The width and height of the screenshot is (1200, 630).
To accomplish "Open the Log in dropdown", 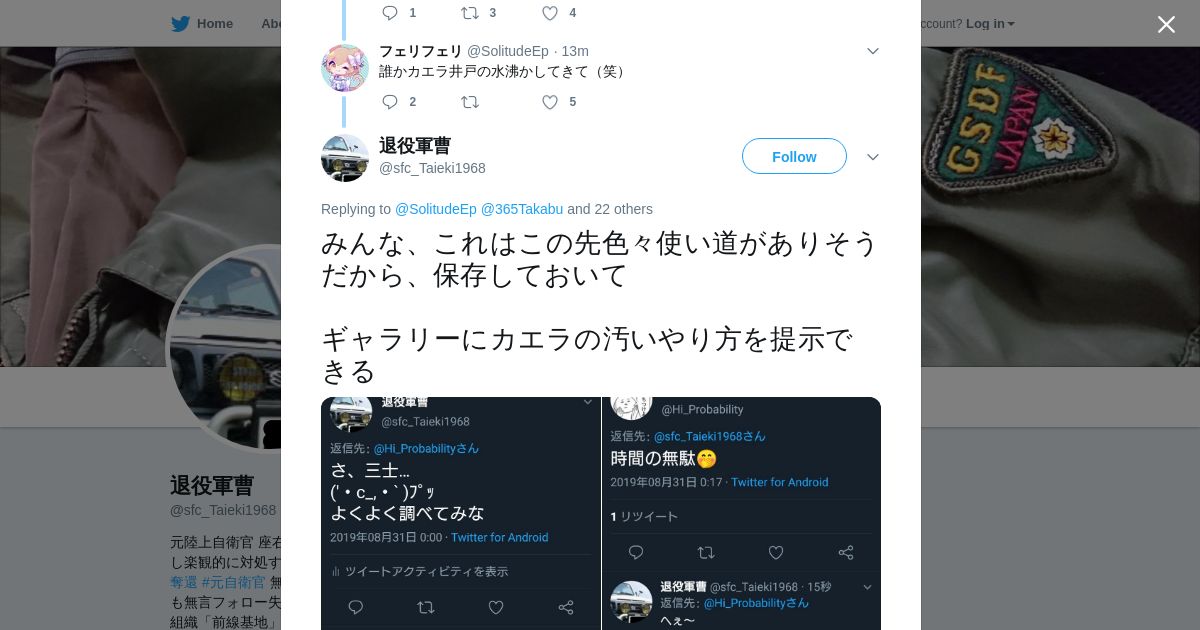I will pos(990,24).
